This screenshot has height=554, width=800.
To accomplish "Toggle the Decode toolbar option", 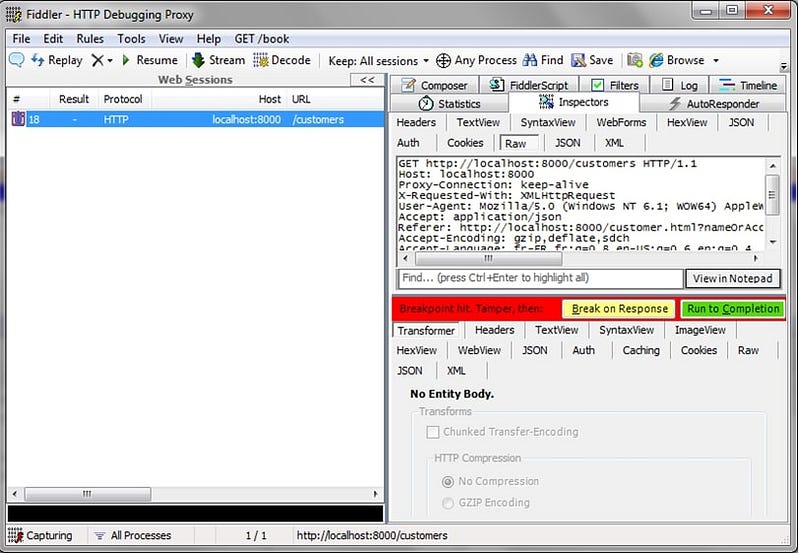I will tap(282, 60).
